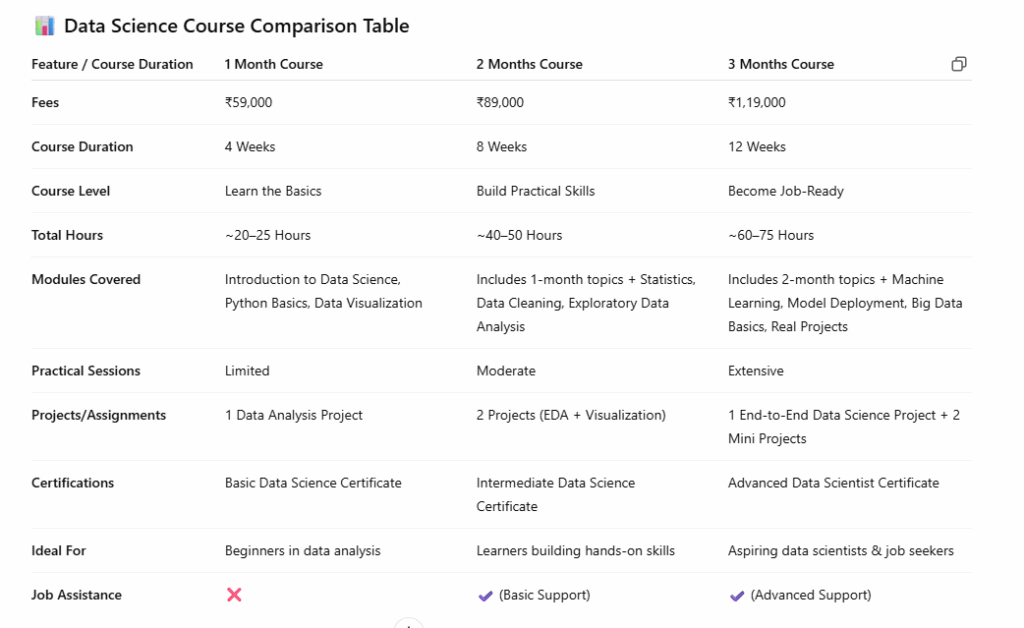This screenshot has height=628, width=1024.
Task: Click the ₹59,000 fee cell
Action: 248,102
